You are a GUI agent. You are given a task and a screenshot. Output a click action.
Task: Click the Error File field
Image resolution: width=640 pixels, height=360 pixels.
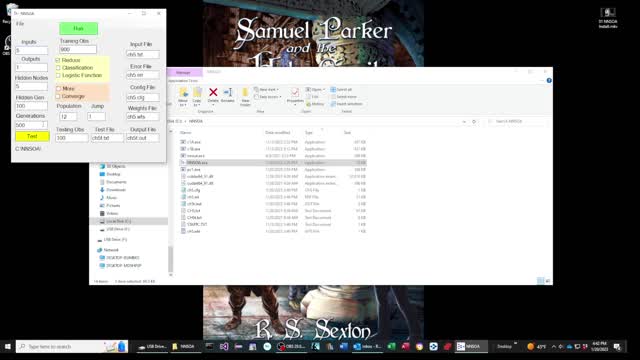142,75
